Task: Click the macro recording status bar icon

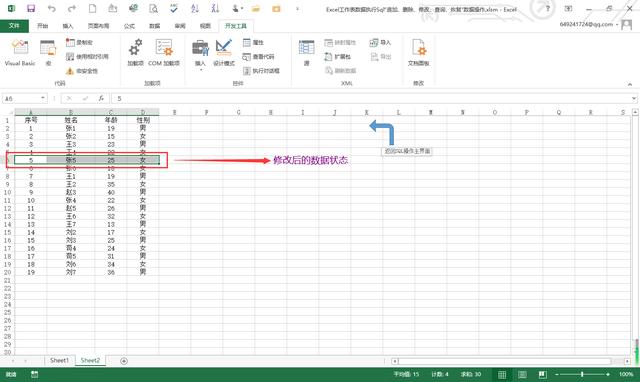Action: [34, 374]
